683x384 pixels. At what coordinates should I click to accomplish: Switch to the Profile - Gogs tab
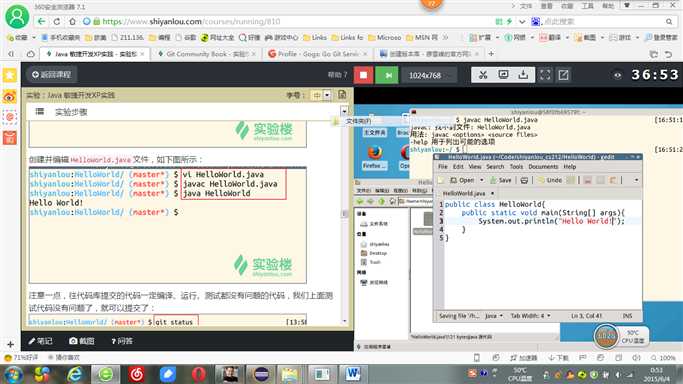(318, 54)
